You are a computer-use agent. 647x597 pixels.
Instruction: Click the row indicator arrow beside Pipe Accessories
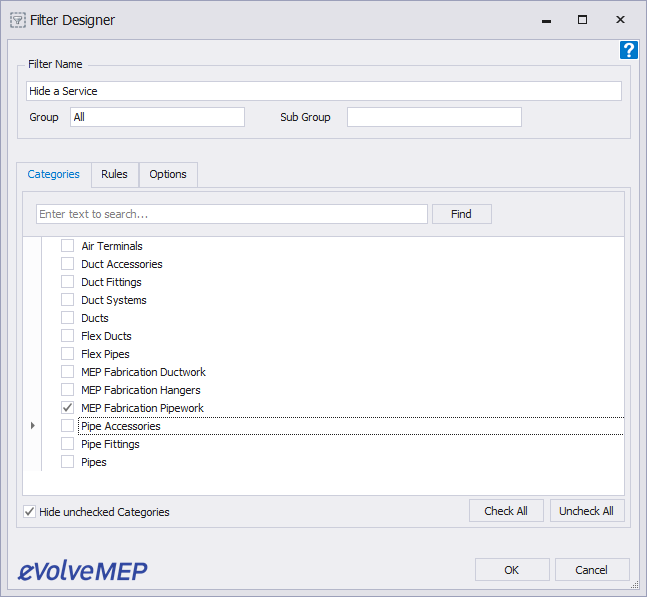33,425
